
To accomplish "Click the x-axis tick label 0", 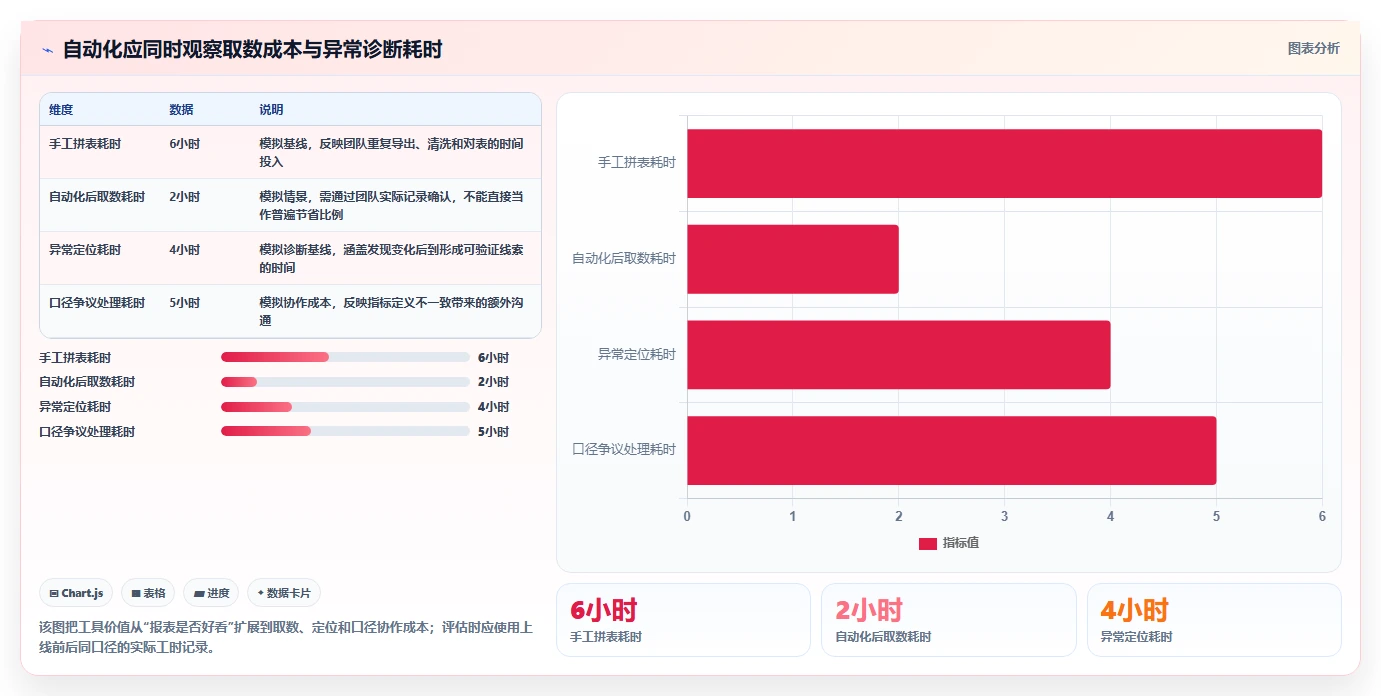I will [x=687, y=516].
